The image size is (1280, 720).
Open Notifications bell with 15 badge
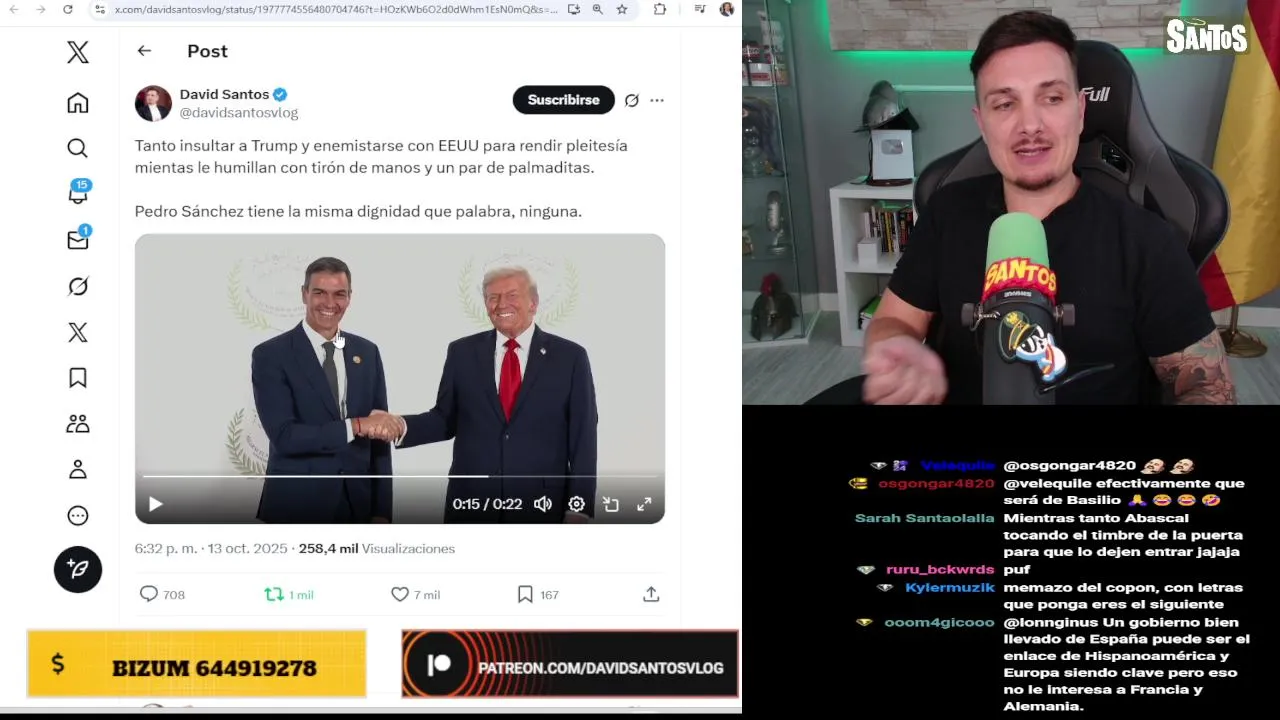coord(78,192)
